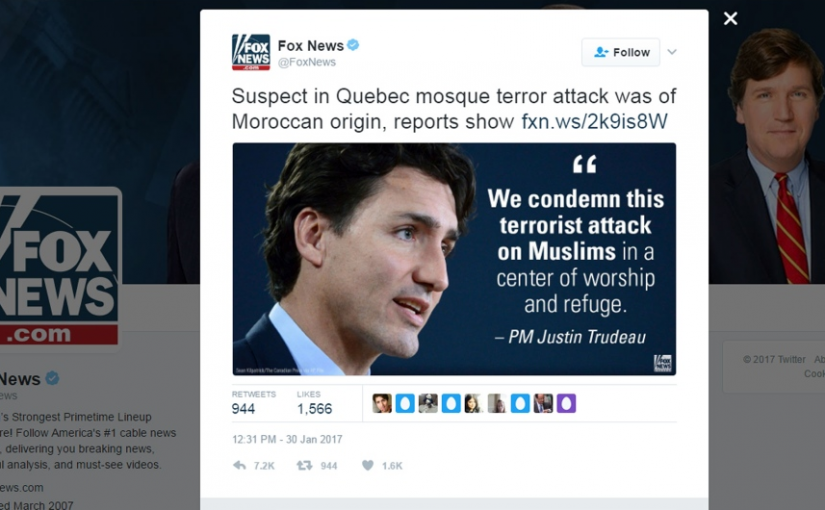
Task: Open the Fox News avatar logo in the tweet
Action: click(251, 52)
